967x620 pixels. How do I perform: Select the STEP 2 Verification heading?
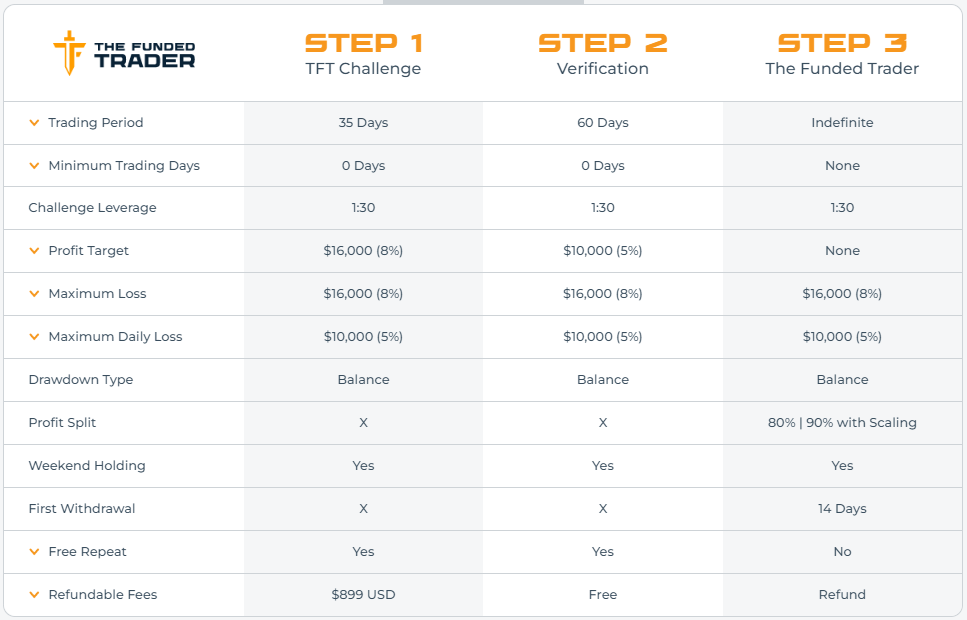pyautogui.click(x=603, y=54)
